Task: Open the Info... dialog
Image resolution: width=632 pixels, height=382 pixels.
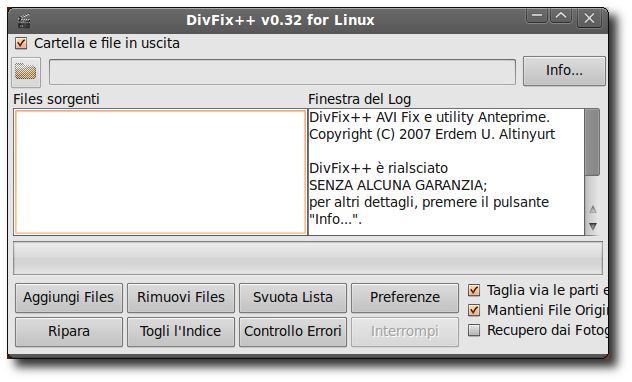Action: tap(564, 71)
